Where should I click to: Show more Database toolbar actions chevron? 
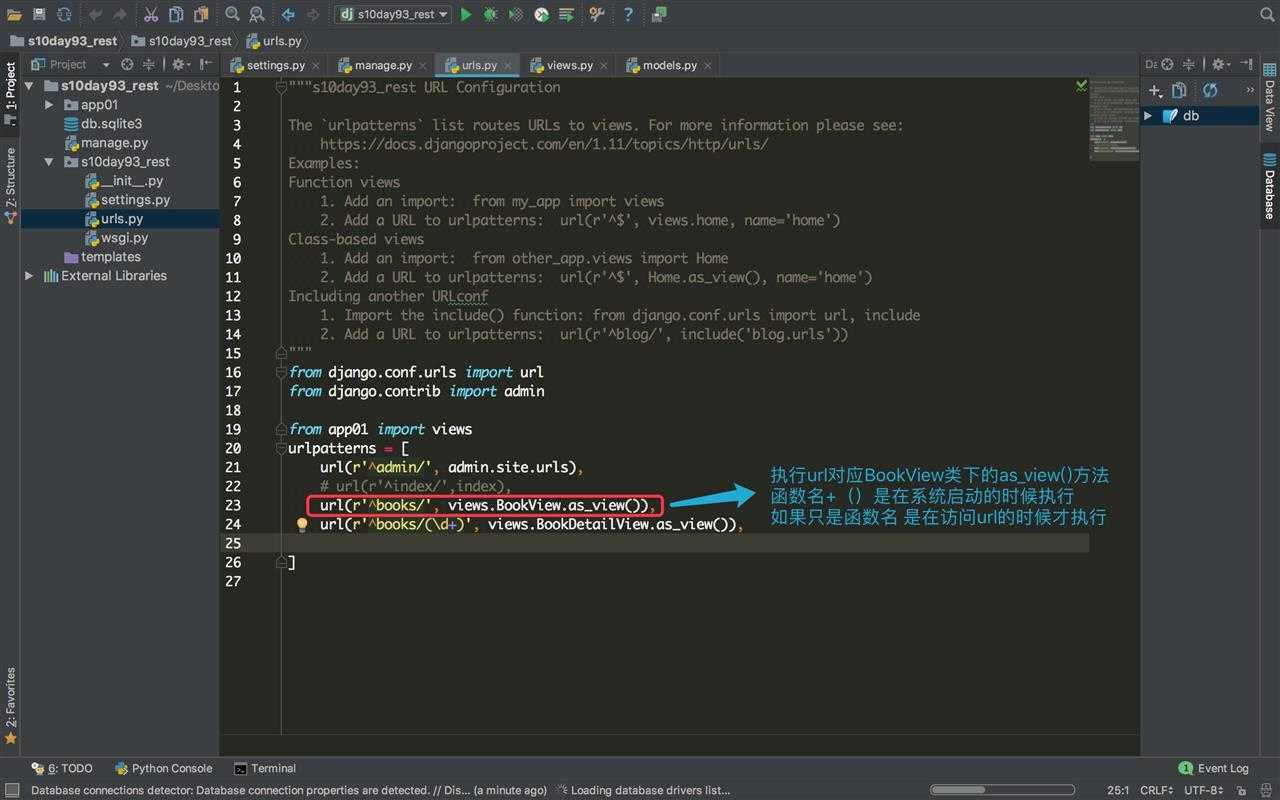pos(1250,90)
